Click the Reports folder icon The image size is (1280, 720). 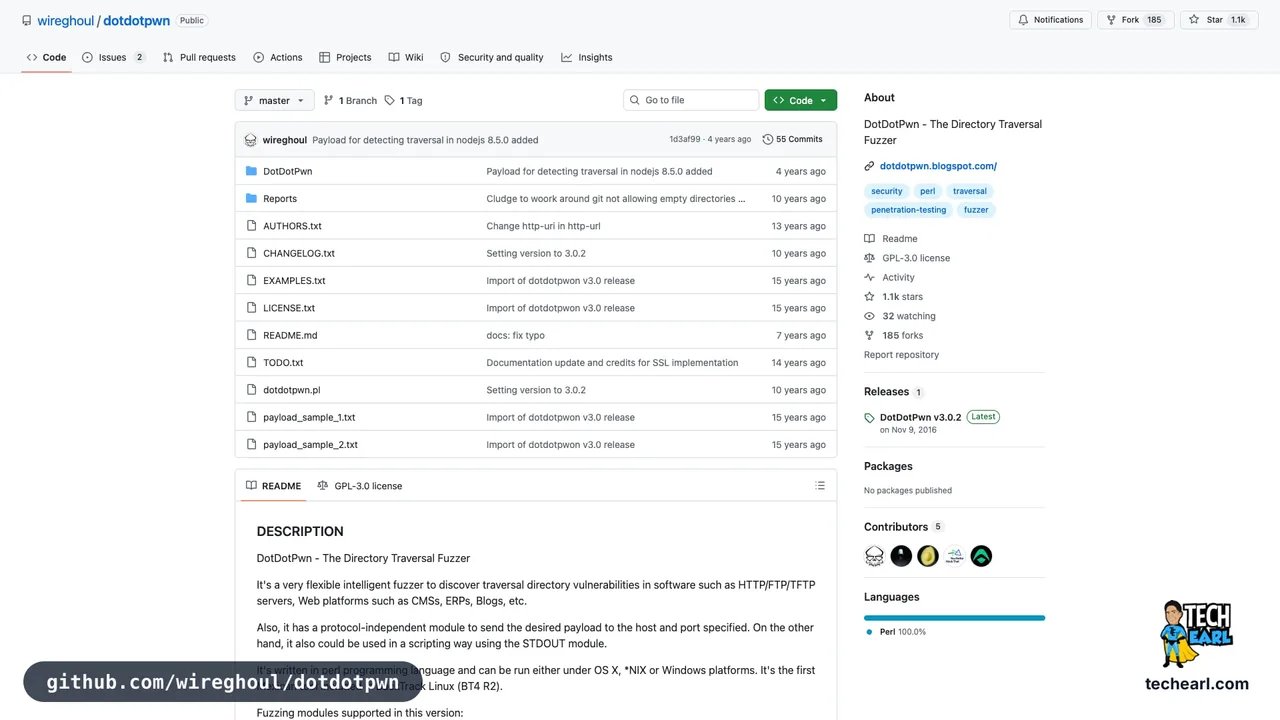pos(251,198)
